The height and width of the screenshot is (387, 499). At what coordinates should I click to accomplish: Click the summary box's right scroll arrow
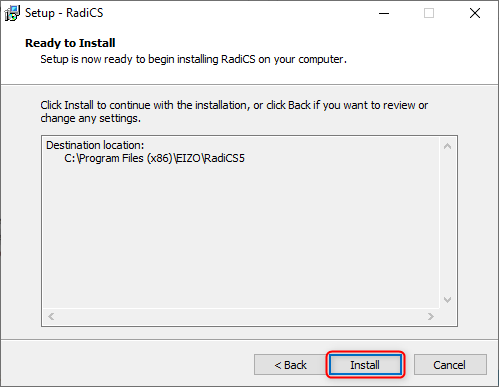point(431,316)
